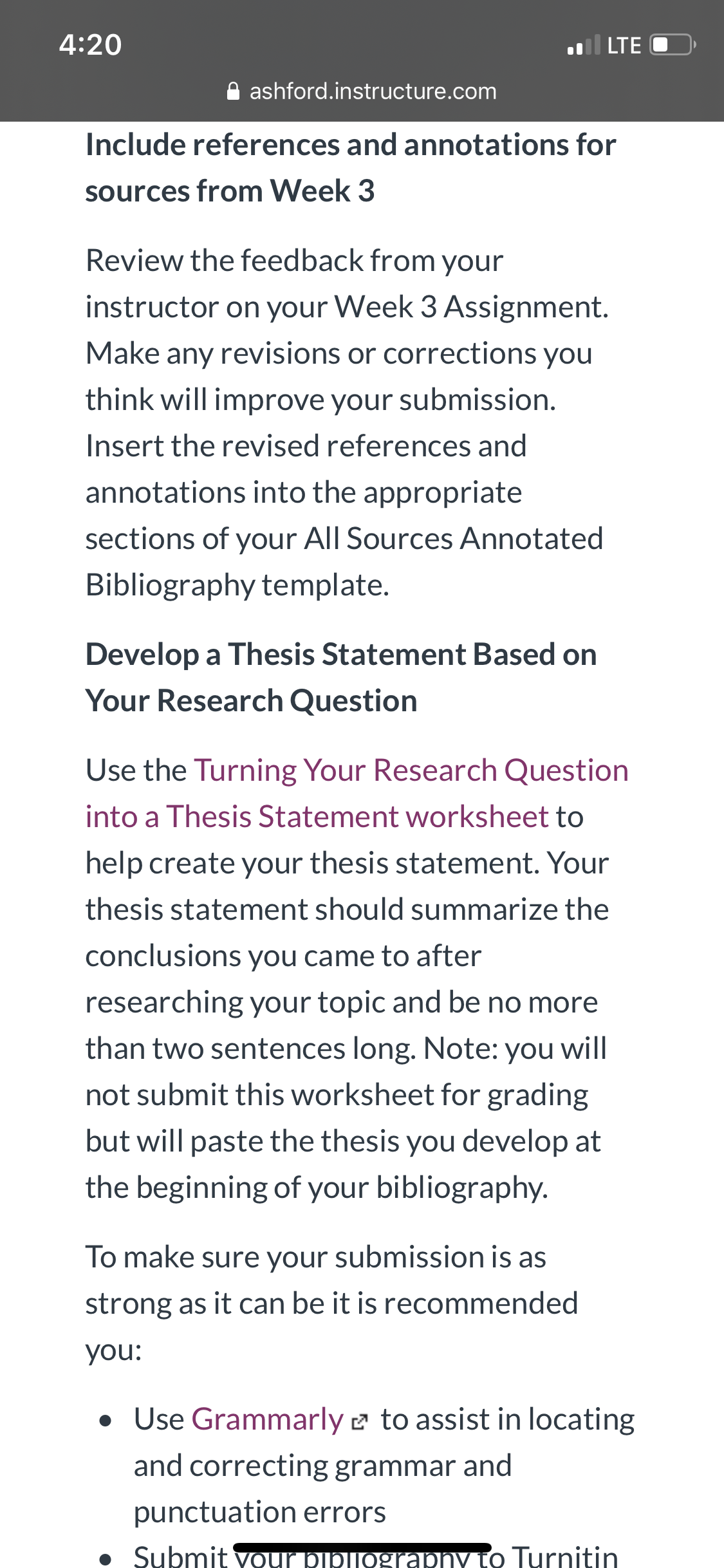Tap the cellular signal bars icon
This screenshot has width=724, height=1568.
[x=584, y=45]
